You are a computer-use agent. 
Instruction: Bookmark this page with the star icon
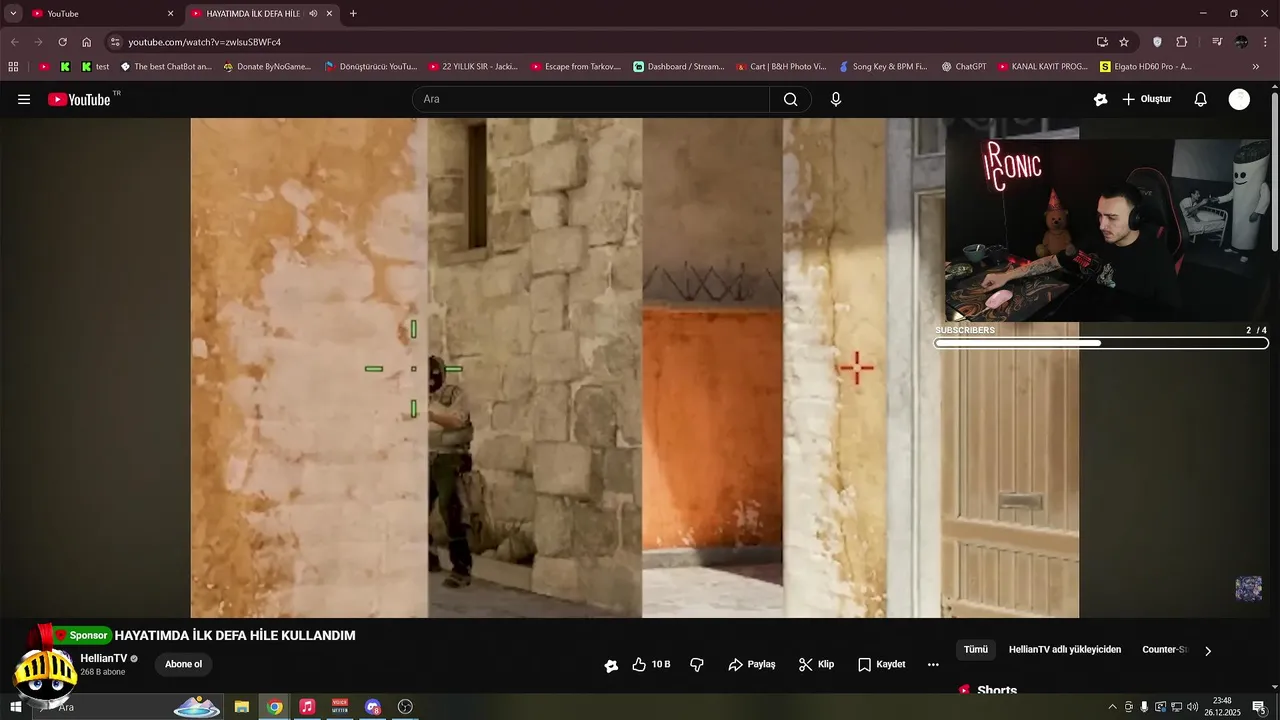[1124, 42]
